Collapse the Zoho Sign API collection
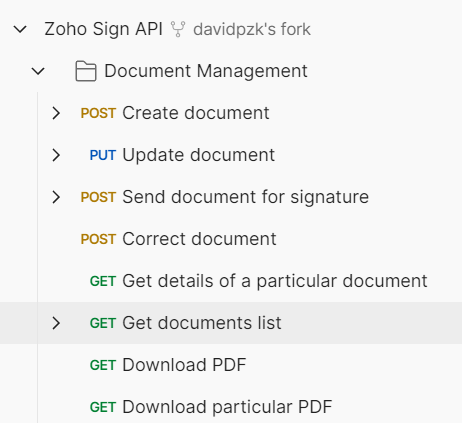The height and width of the screenshot is (423, 462). (x=20, y=29)
